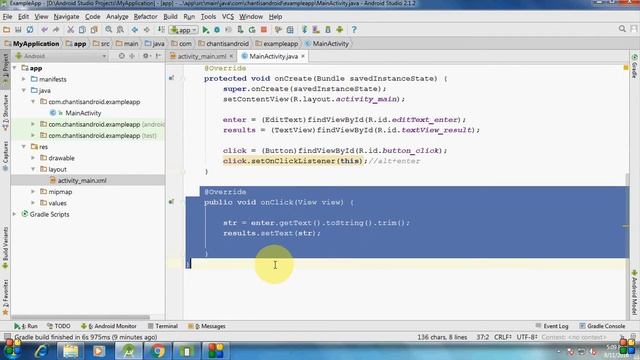This screenshot has width=640, height=360.
Task: Expand the mipmap folder
Action: click(33, 191)
